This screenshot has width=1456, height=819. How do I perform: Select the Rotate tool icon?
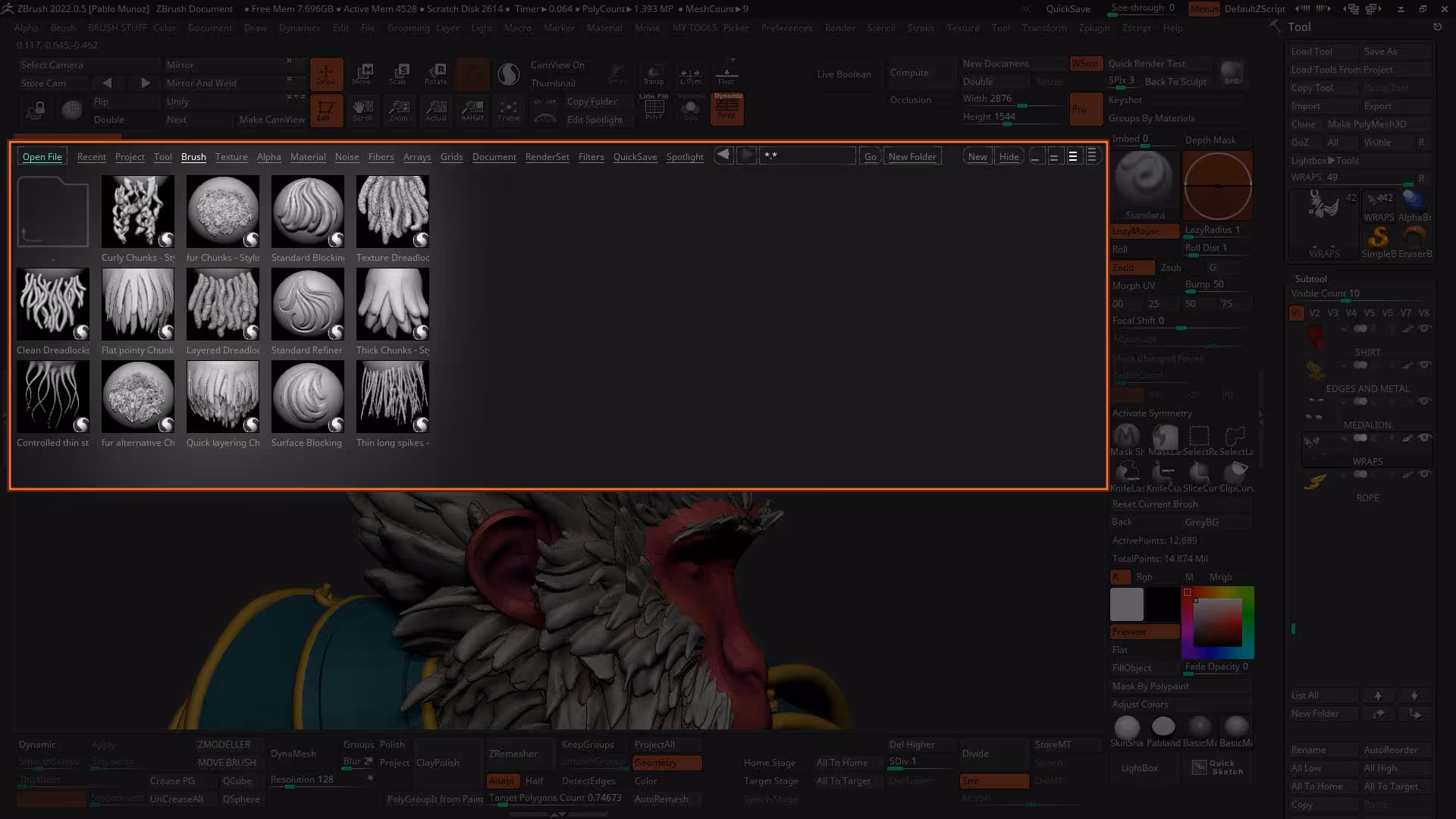(436, 74)
